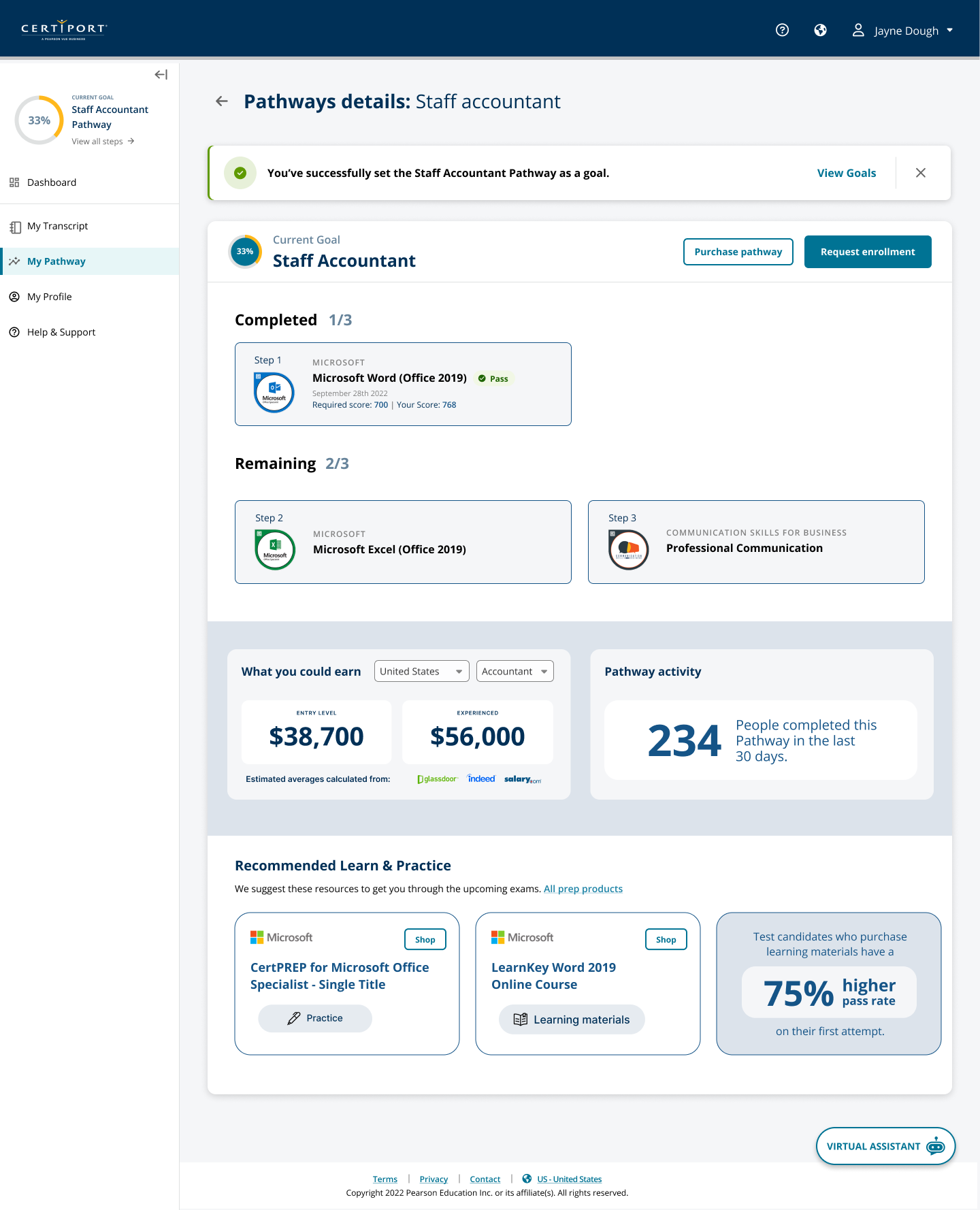This screenshot has width=980, height=1210.
Task: Open the View Goals link
Action: tap(847, 173)
